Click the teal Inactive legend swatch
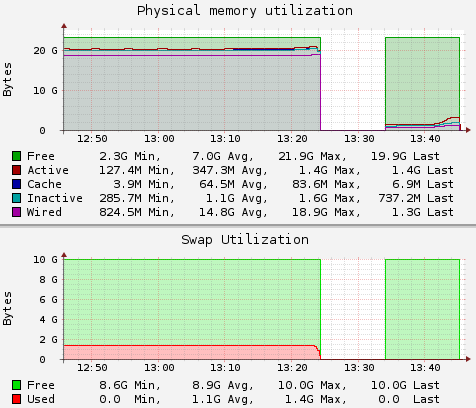 pyautogui.click(x=16, y=198)
